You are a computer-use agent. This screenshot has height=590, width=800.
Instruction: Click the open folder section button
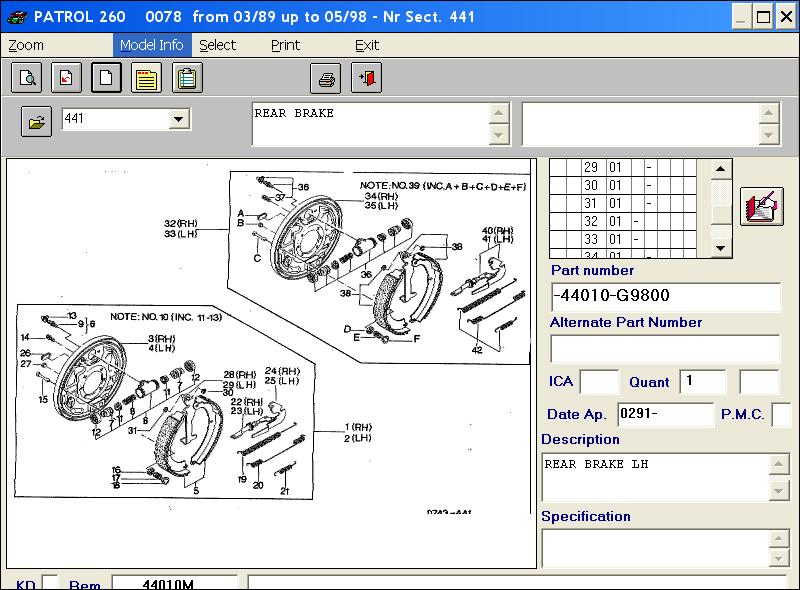pyautogui.click(x=36, y=121)
